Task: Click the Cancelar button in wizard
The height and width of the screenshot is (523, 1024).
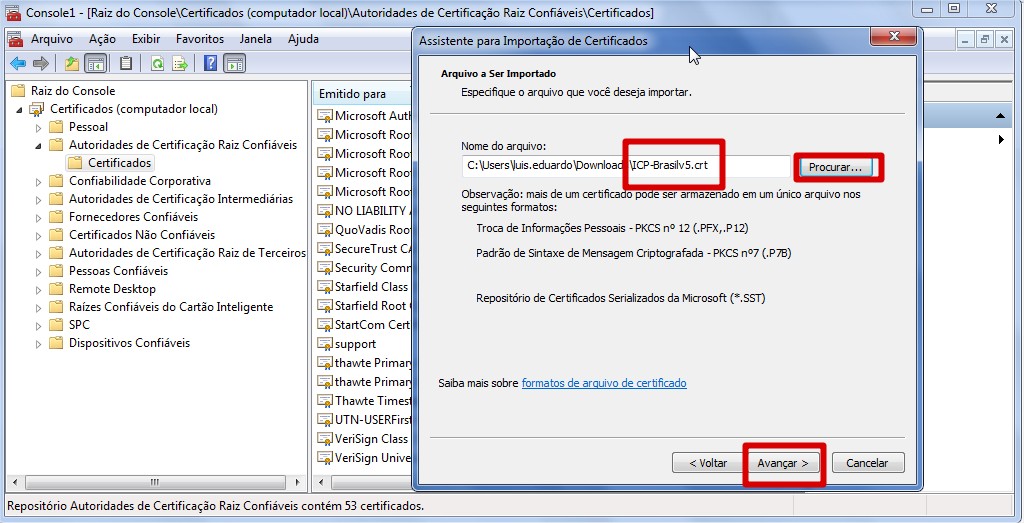Action: pos(867,463)
